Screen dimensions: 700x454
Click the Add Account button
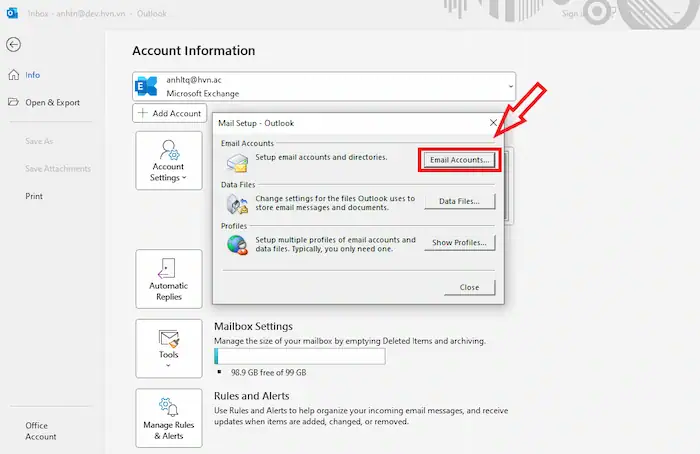coord(170,113)
